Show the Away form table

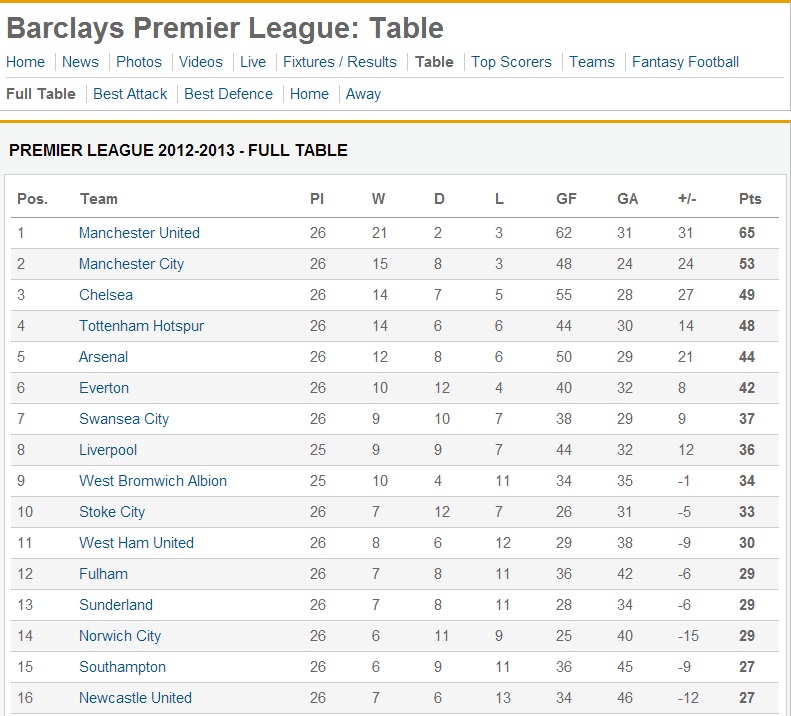363,94
